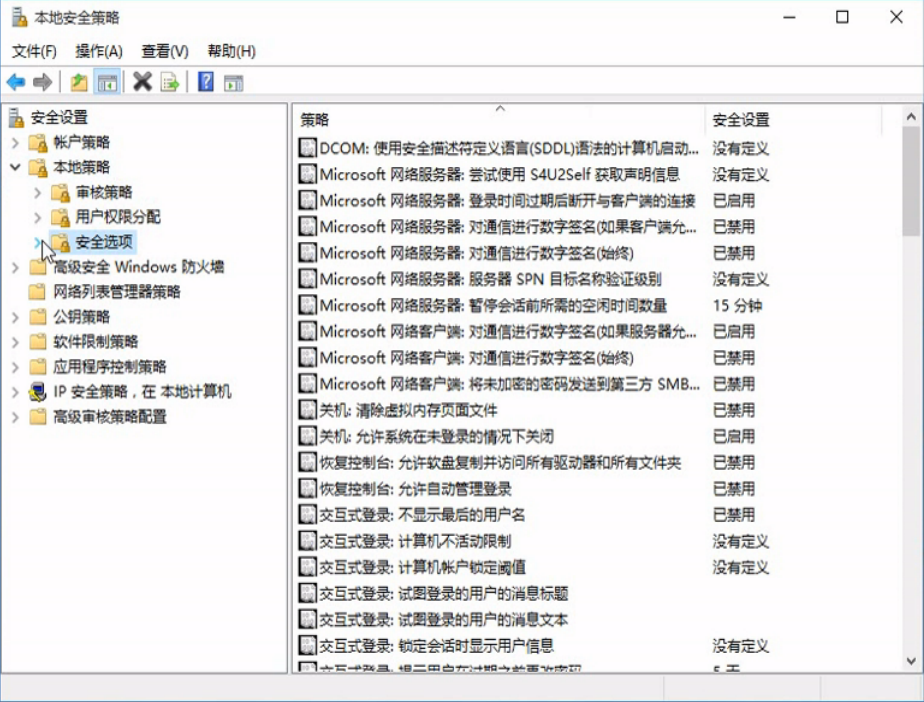Select policy 交互式登录: 锁定会话时显示用户信息
924x702 pixels.
[x=436, y=645]
